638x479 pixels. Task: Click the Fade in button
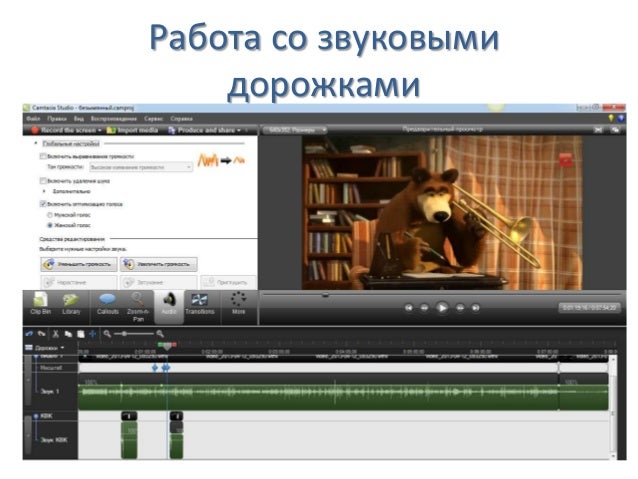79,282
